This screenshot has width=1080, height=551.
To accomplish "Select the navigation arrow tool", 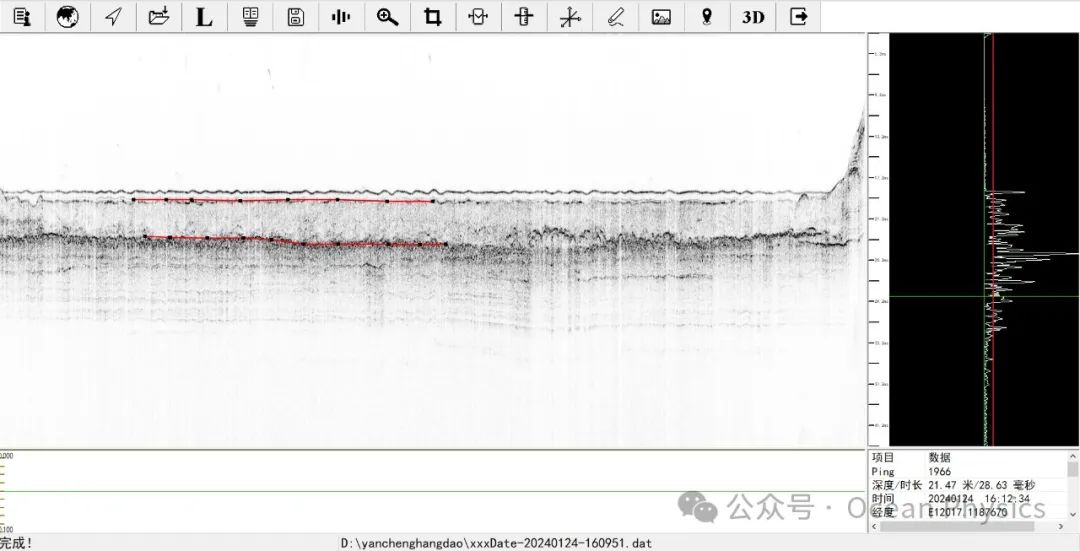I will coord(114,17).
